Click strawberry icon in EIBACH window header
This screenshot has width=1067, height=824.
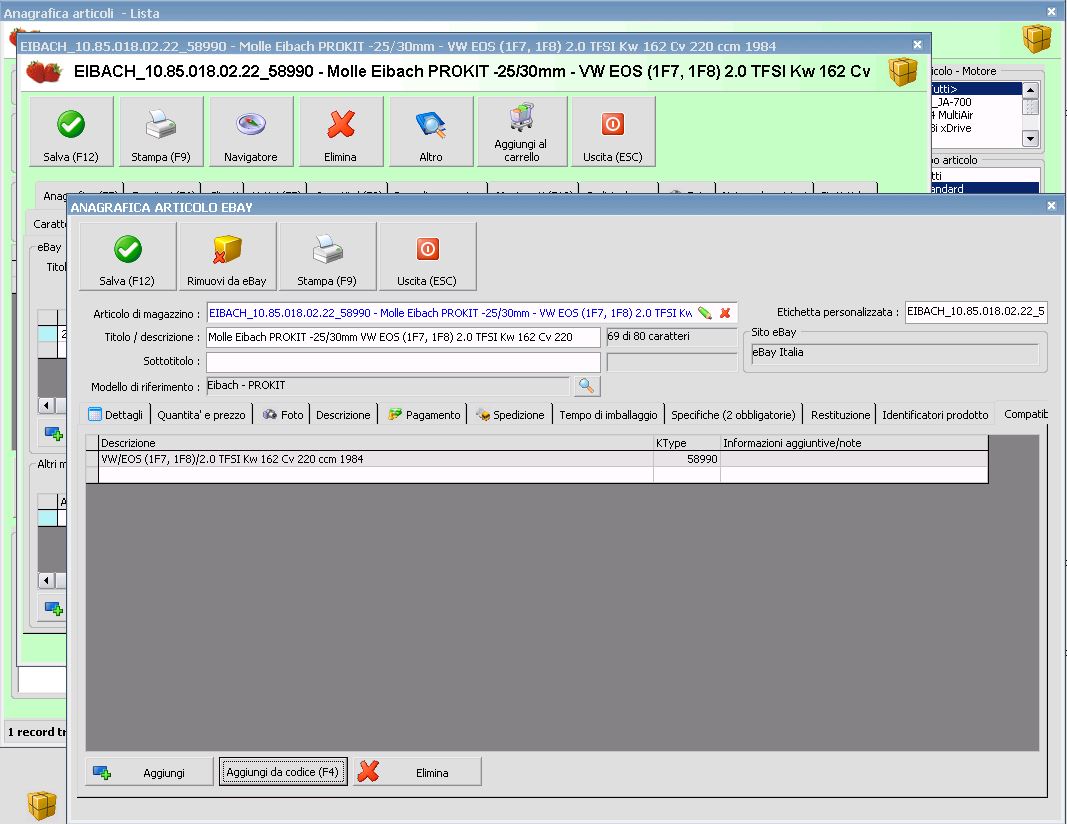click(x=44, y=71)
